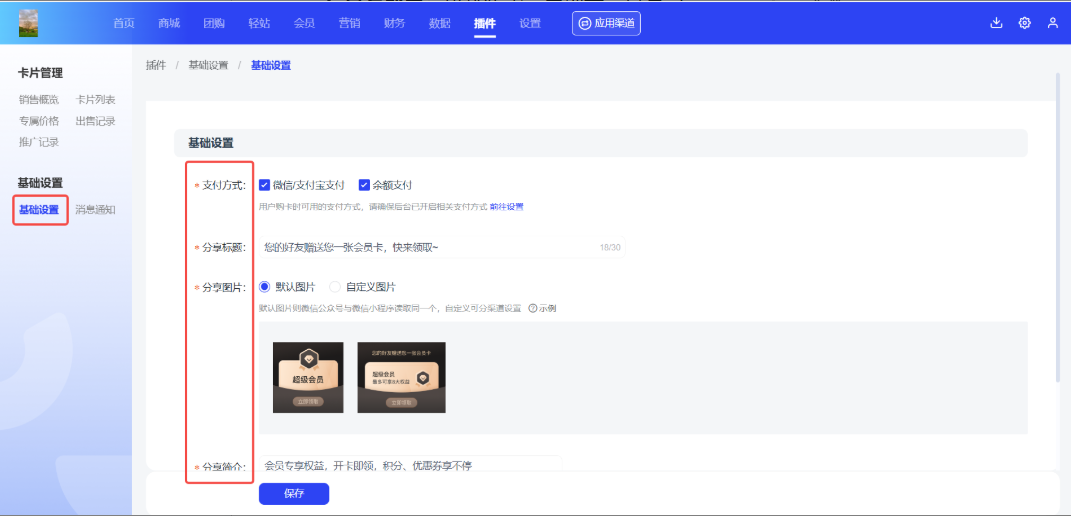Follow the 前往设置 link
Screen dimensions: 1071x516
click(506, 207)
